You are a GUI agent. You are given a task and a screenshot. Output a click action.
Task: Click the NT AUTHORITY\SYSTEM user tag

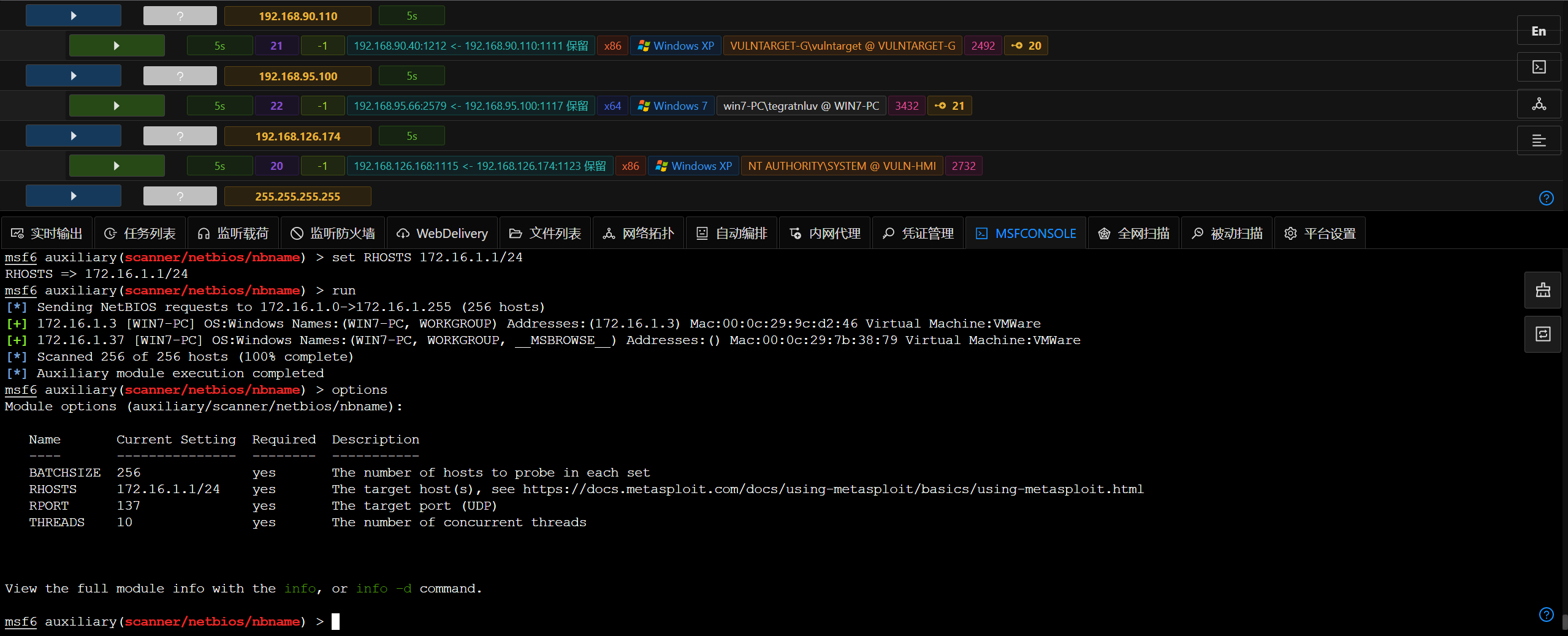[x=842, y=166]
